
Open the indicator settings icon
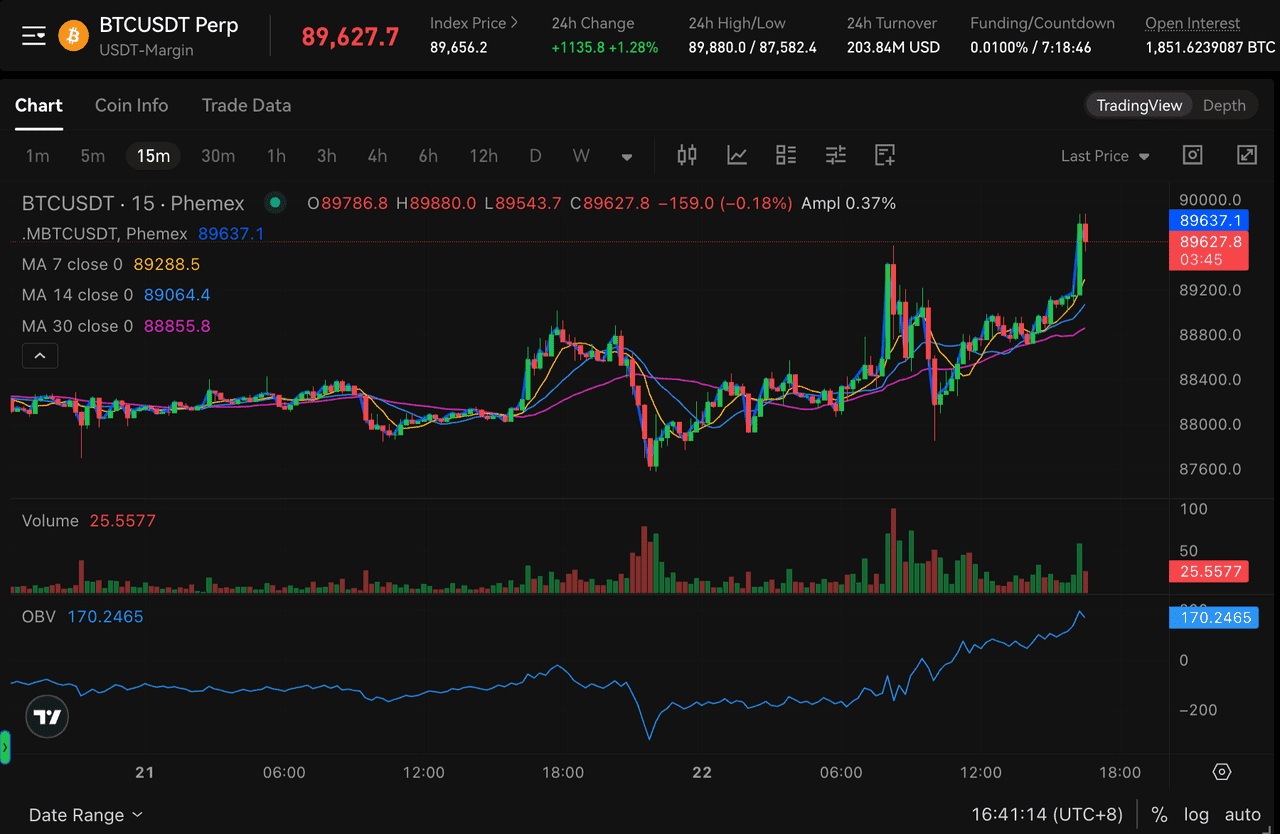pos(836,155)
